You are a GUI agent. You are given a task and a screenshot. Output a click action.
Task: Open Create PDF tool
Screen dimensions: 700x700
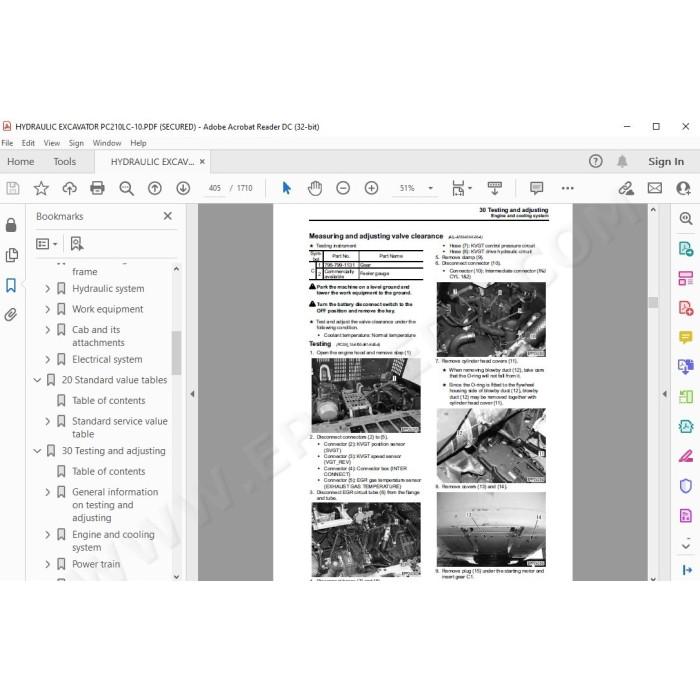click(686, 308)
